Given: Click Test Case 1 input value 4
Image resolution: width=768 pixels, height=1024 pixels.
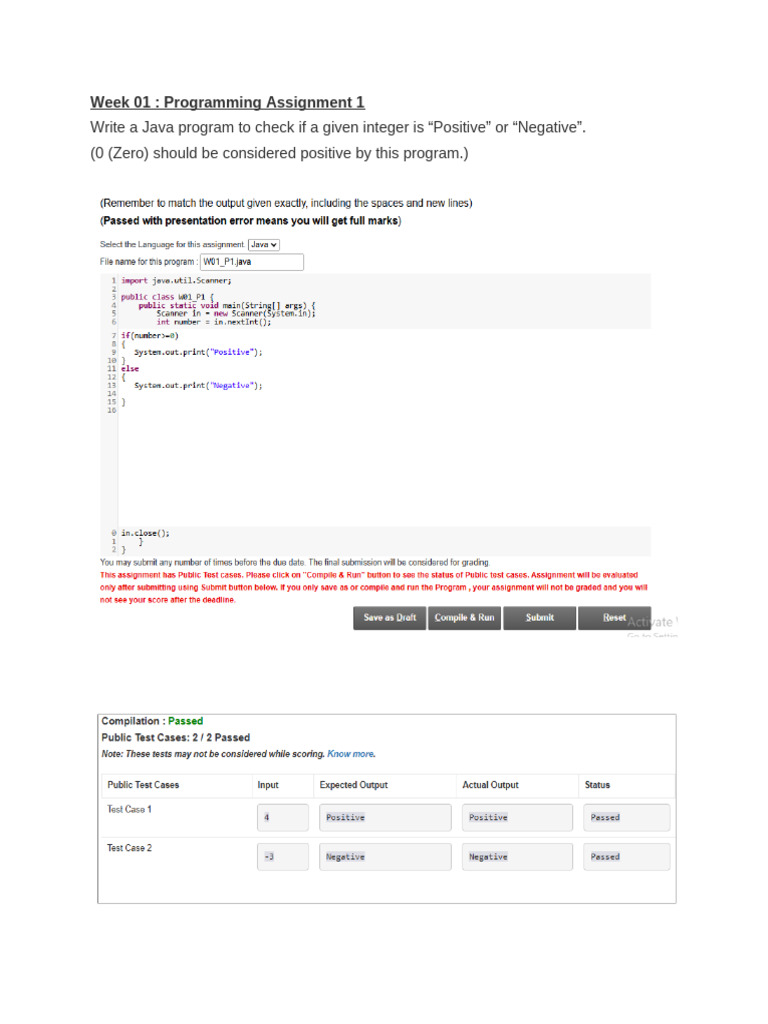Looking at the screenshot, I should (283, 818).
